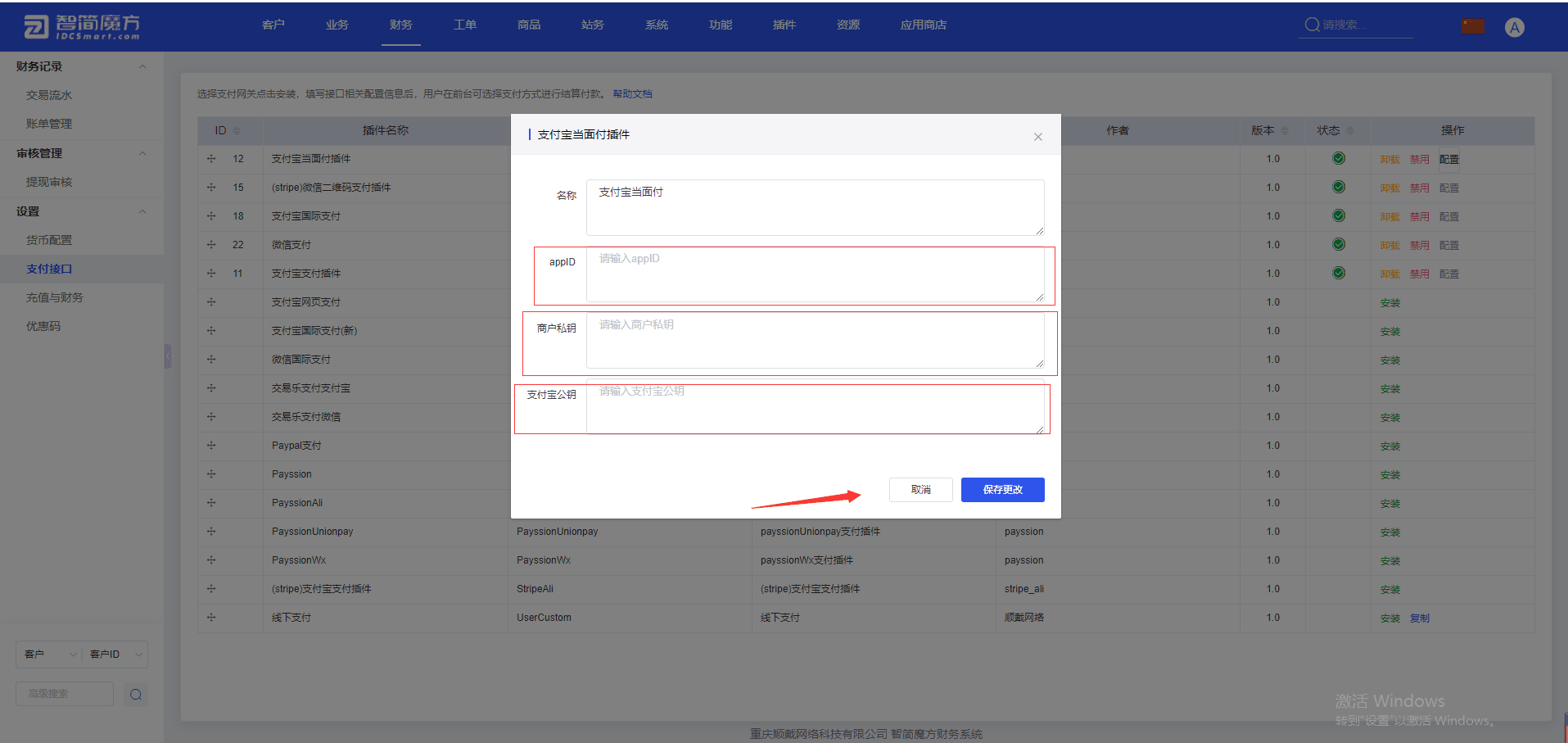The height and width of the screenshot is (743, 1568).
Task: Sort table by 状态 column arrows
Action: (1350, 131)
